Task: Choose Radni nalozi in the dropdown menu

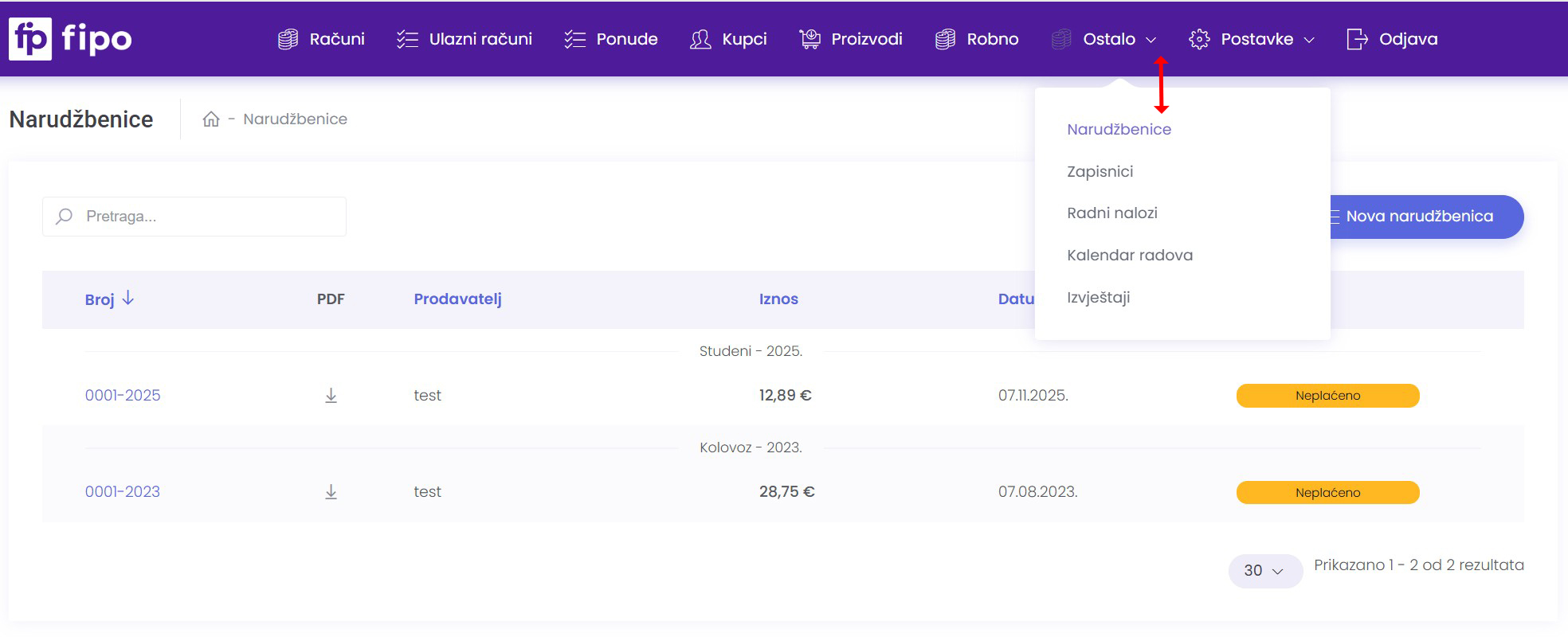Action: point(1111,213)
